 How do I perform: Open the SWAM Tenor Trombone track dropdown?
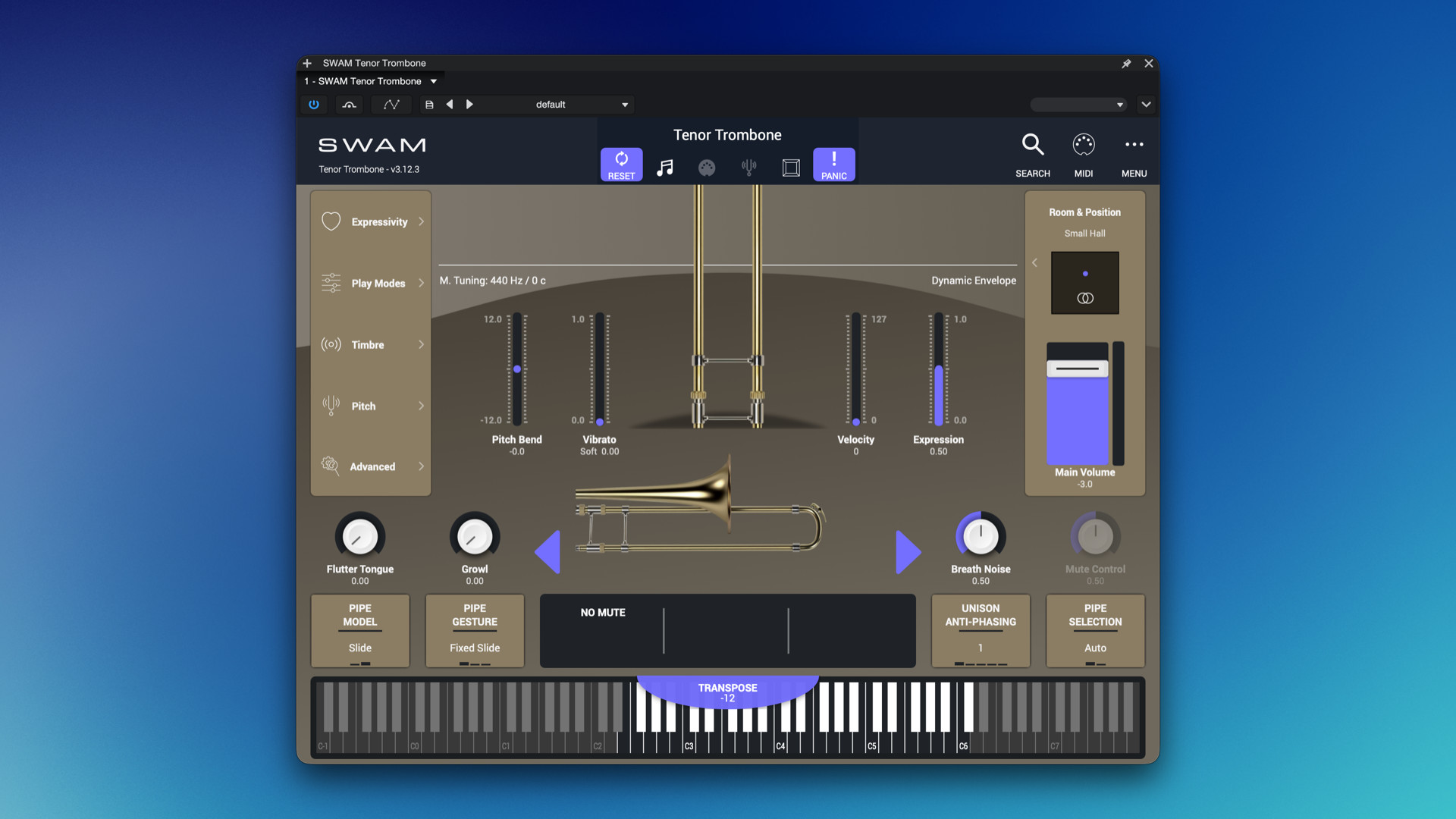click(370, 81)
